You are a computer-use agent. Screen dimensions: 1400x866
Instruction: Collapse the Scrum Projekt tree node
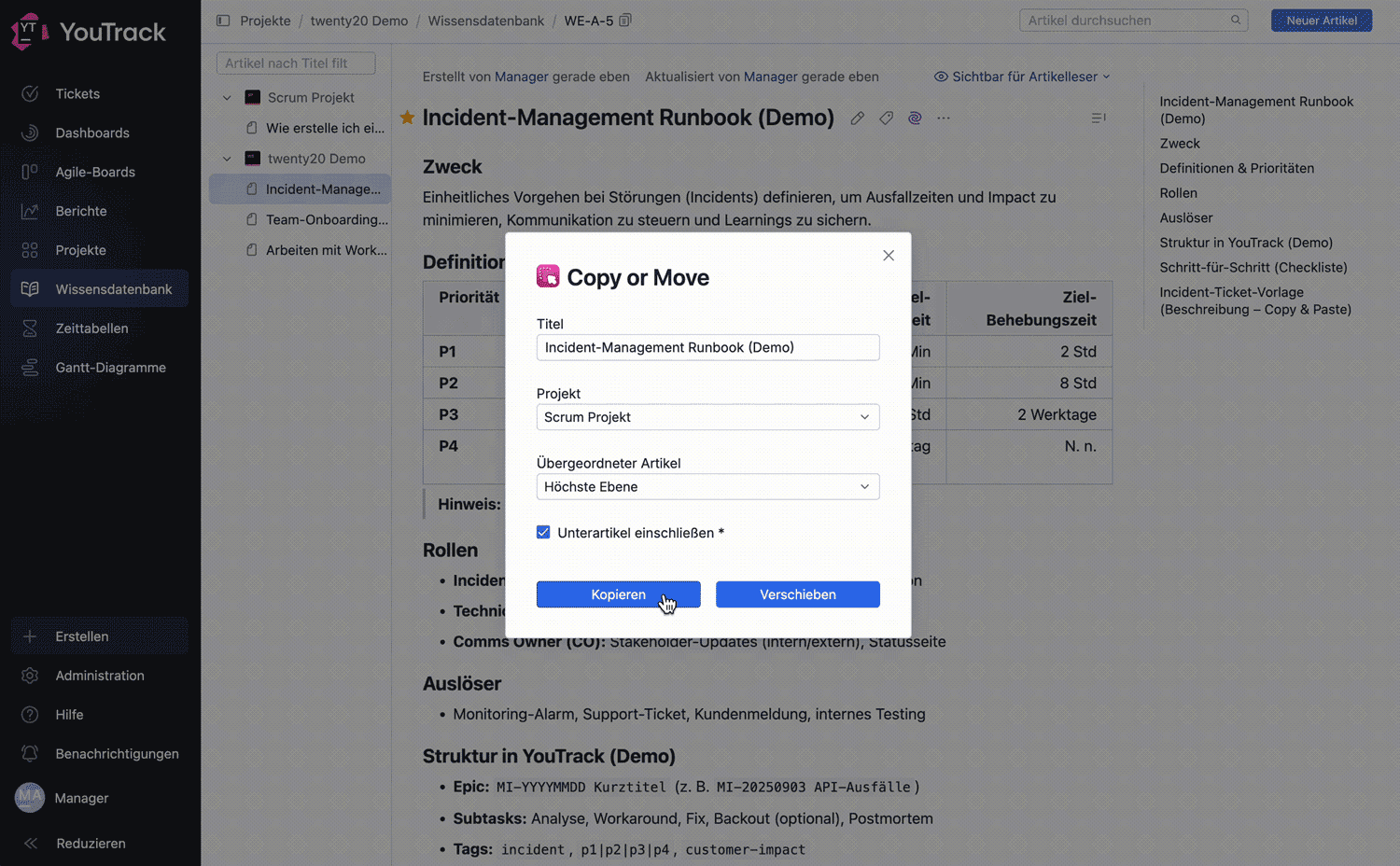coord(227,98)
